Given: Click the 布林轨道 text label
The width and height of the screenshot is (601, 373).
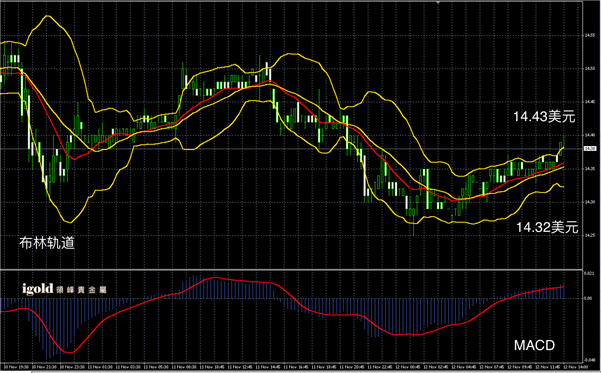Looking at the screenshot, I should (x=47, y=243).
